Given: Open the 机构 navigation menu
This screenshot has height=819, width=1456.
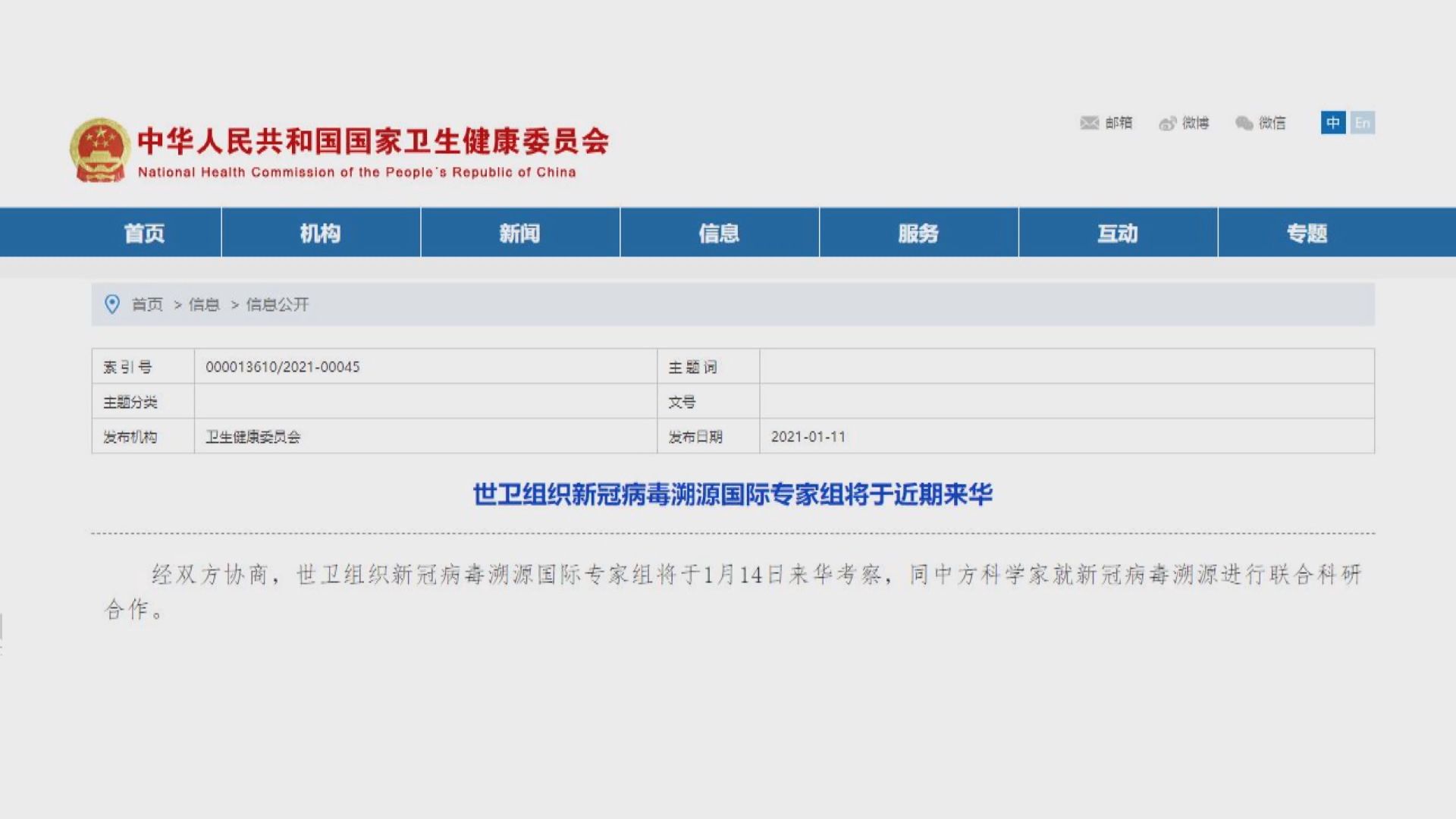Looking at the screenshot, I should (x=322, y=234).
